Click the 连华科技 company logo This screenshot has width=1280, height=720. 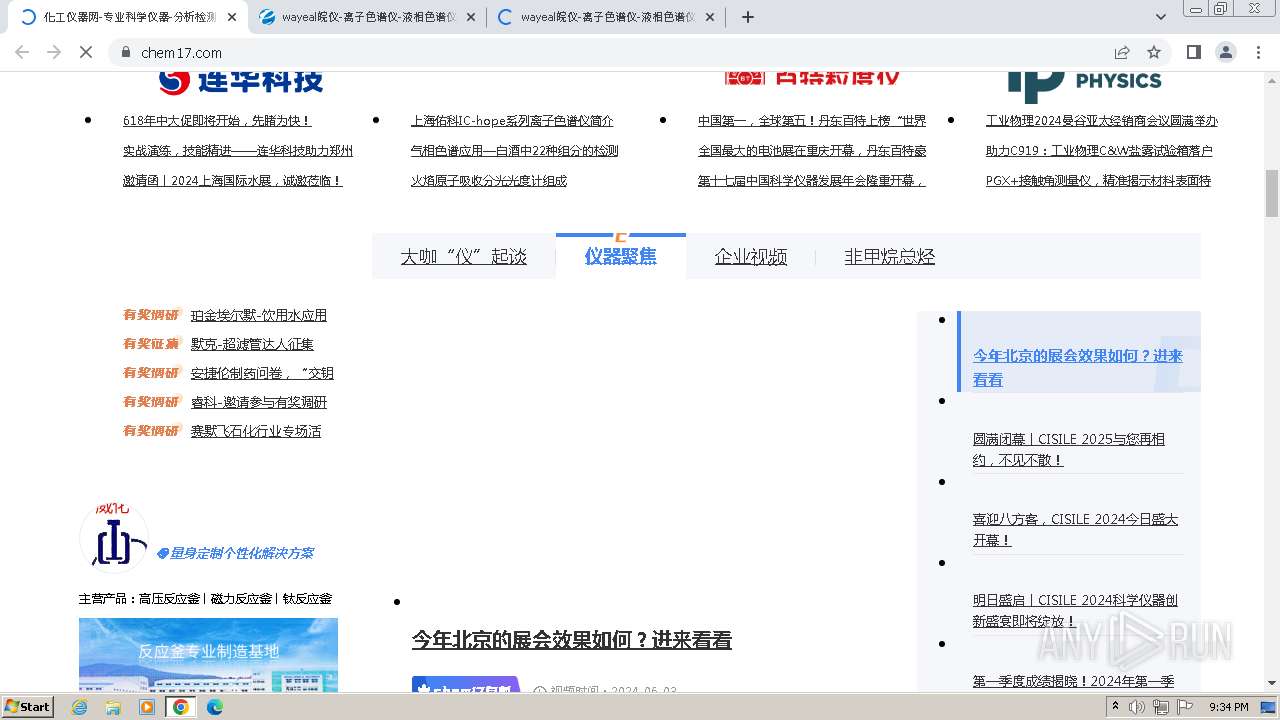tap(241, 81)
